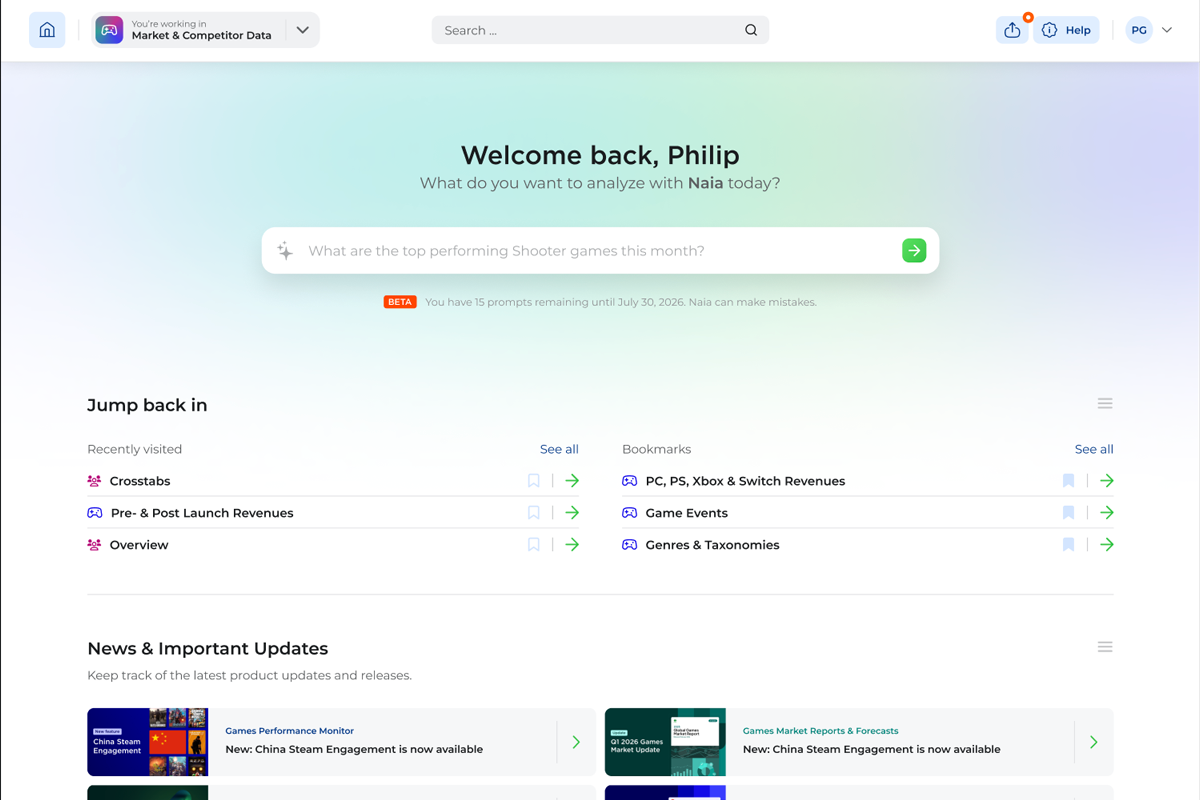Screen dimensions: 1200x800
Task: Open the China Steam Engagement news thumbnail
Action: point(148,742)
